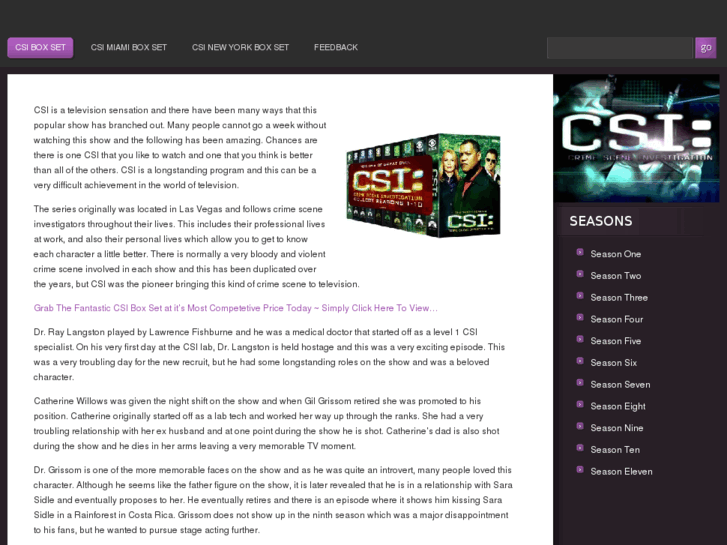Click the paragraph starting 'Catherine Willows was given'
Image resolution: width=727 pixels, height=545 pixels.
click(266, 423)
